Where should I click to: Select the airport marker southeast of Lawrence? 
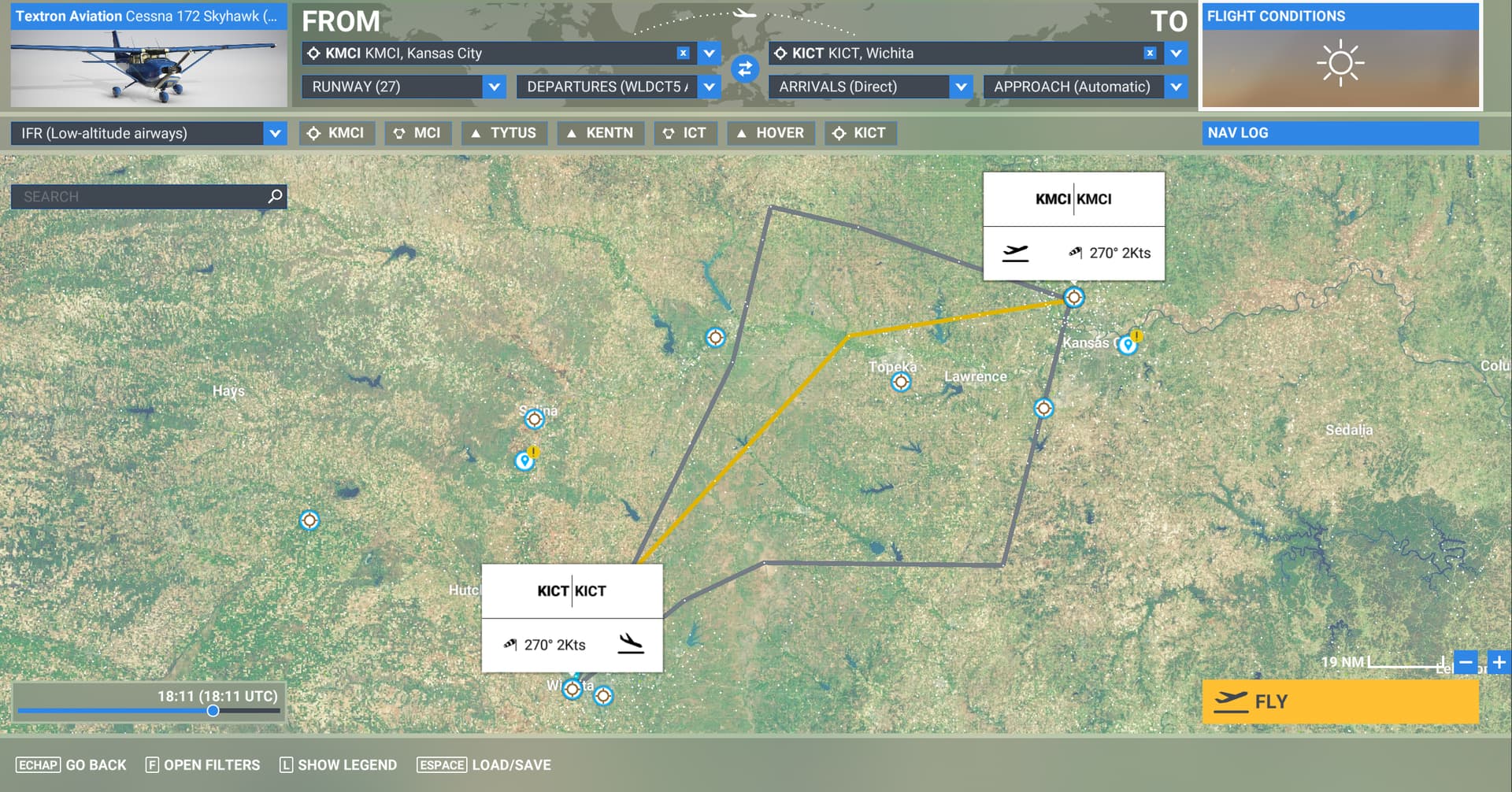point(1043,408)
